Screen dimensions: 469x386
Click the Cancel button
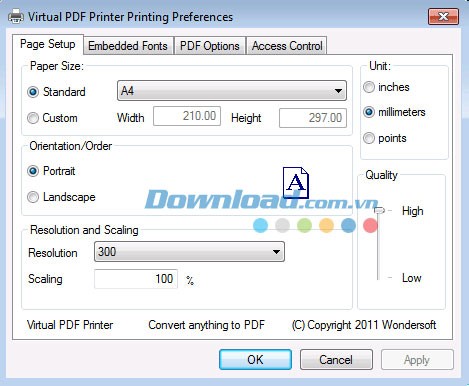[336, 360]
